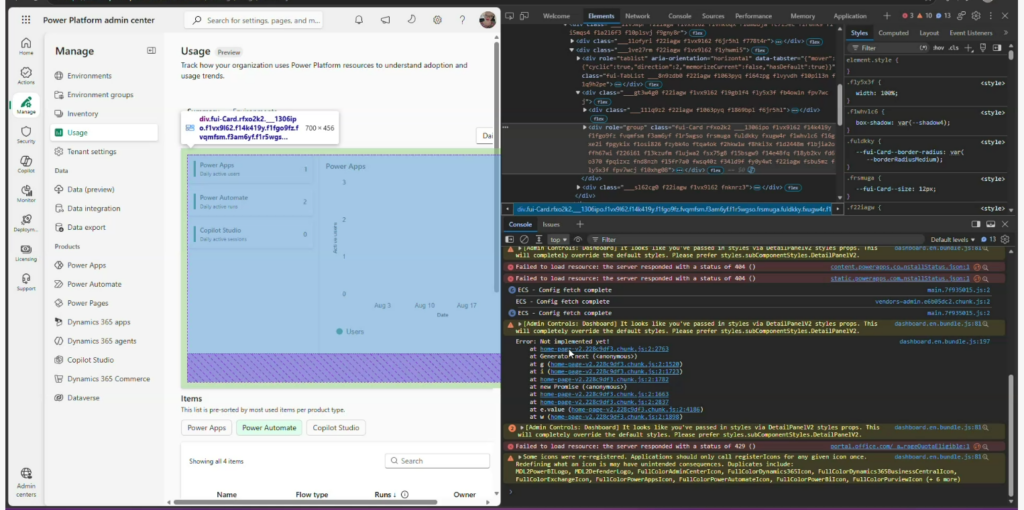
Task: Click the Styles Filter input
Action: pyautogui.click(x=888, y=48)
